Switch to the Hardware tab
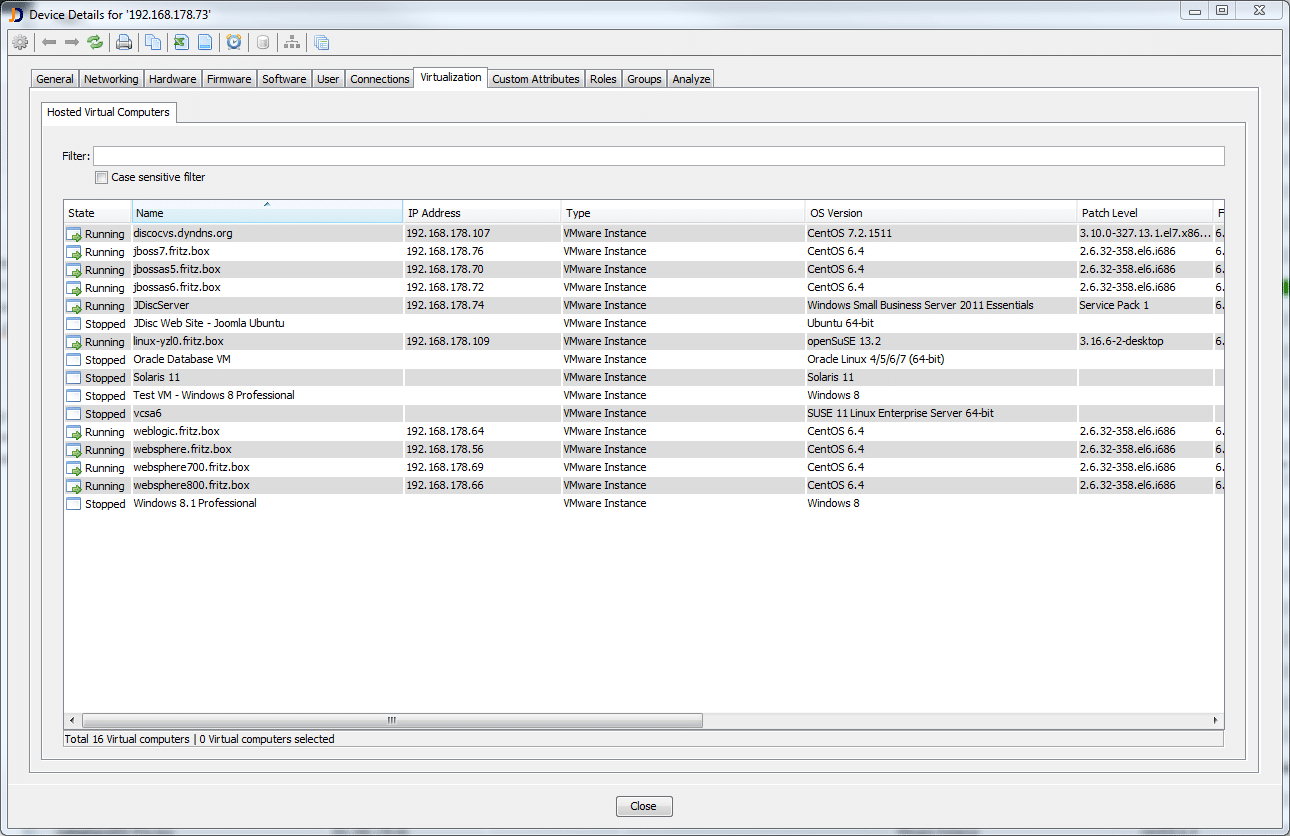 (173, 79)
